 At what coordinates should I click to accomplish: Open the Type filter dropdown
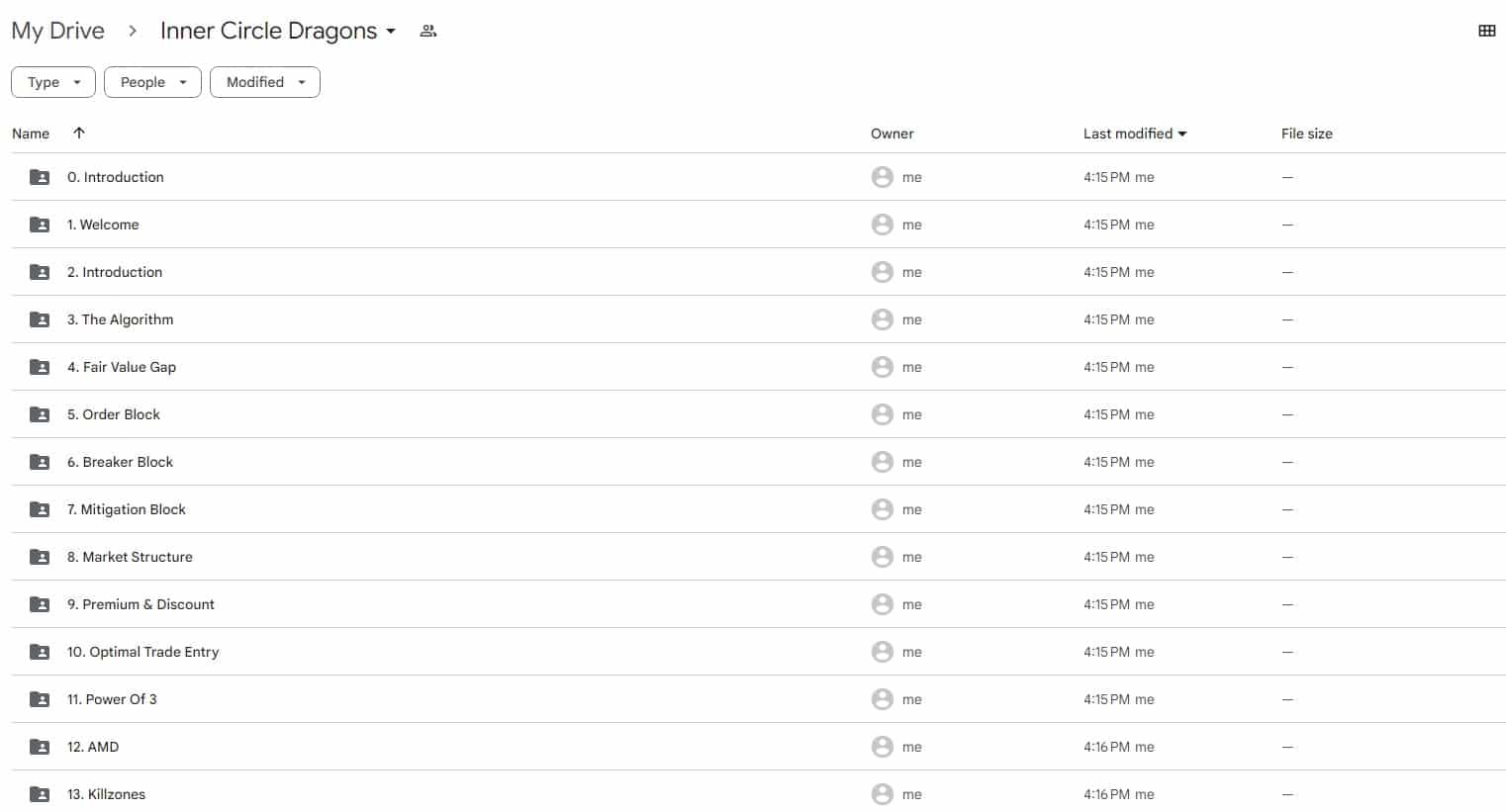53,82
